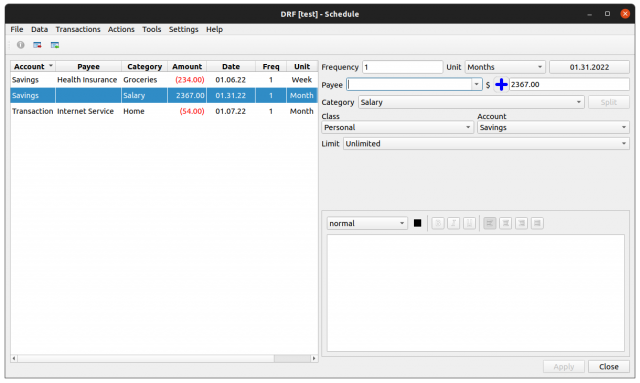Screen dimensions: 640x383
Task: Click the Close button
Action: tap(608, 367)
